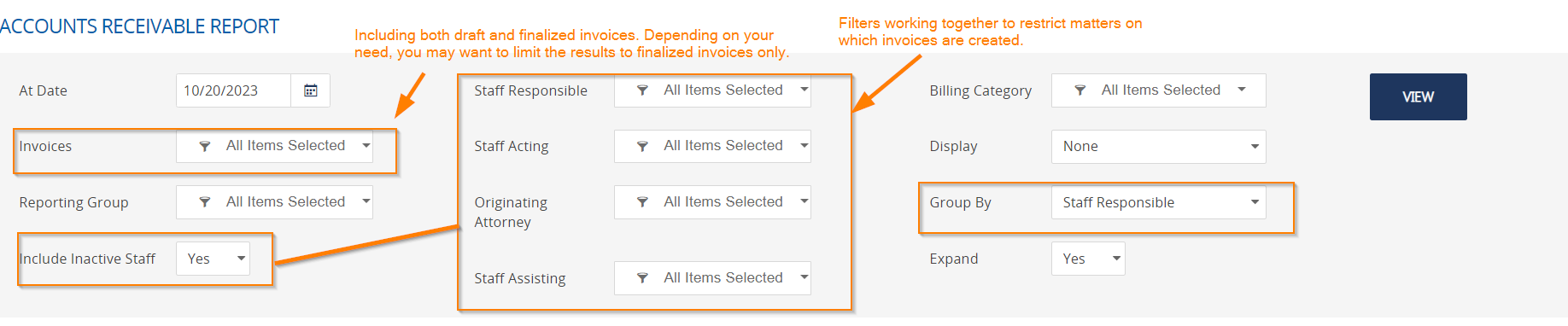Viewport: 1568px width, 326px height.
Task: Click the funnel icon in Staff Assisting filter
Action: tap(643, 278)
